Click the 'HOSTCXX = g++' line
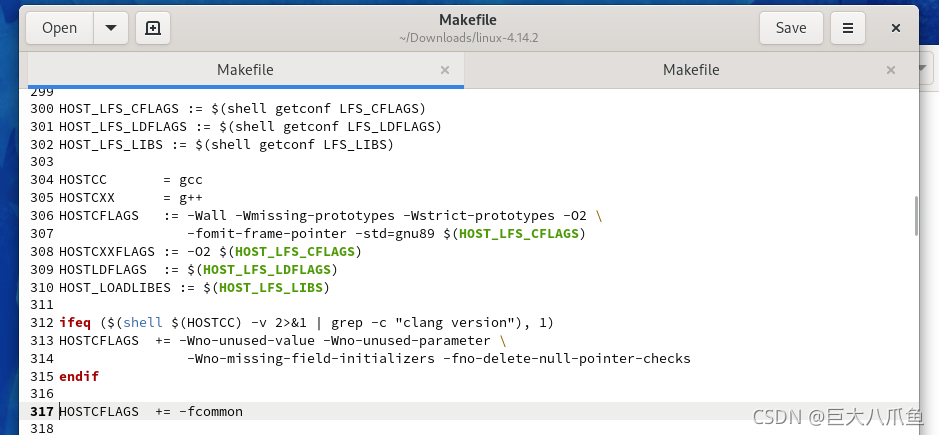939x435 pixels. click(x=131, y=197)
